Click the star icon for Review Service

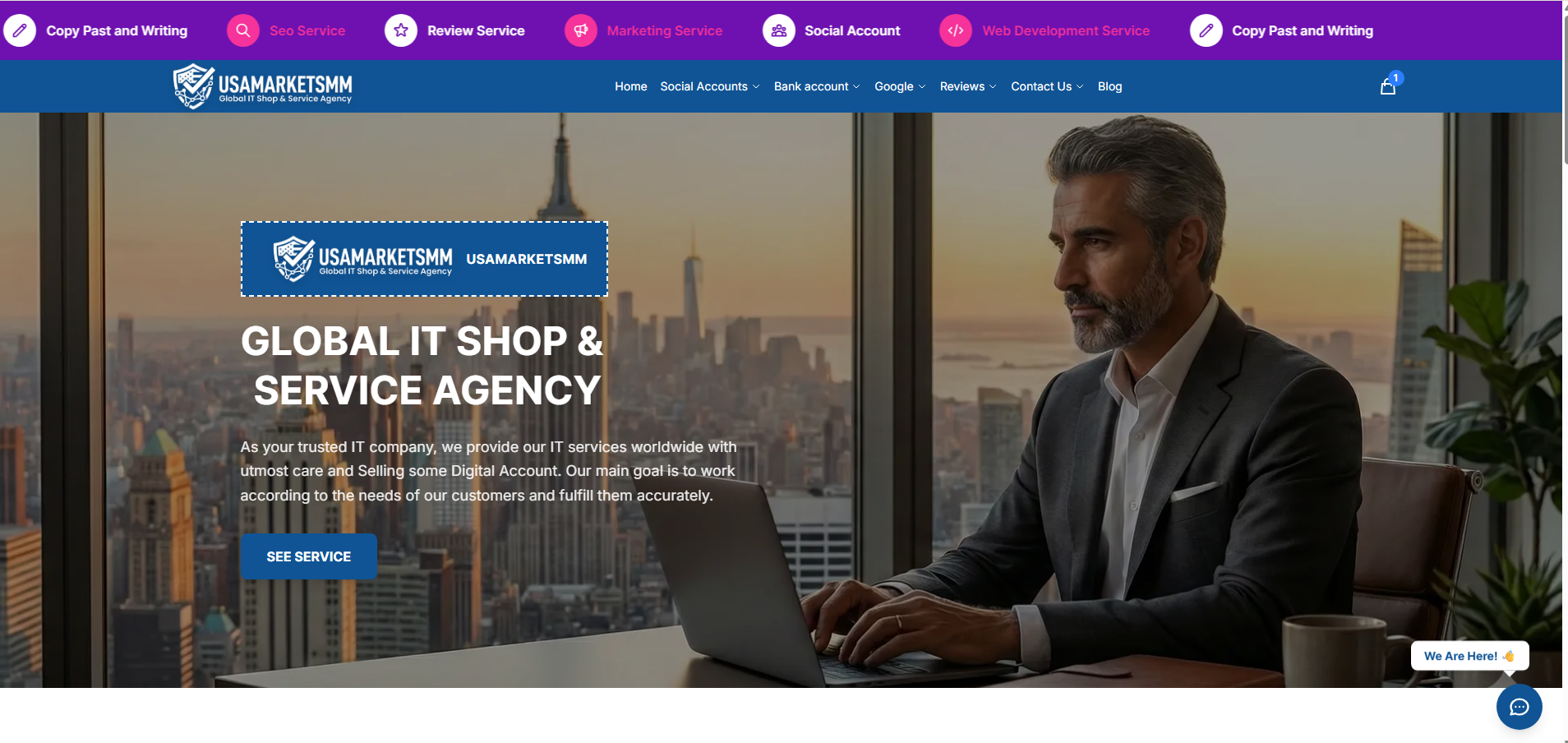401,31
